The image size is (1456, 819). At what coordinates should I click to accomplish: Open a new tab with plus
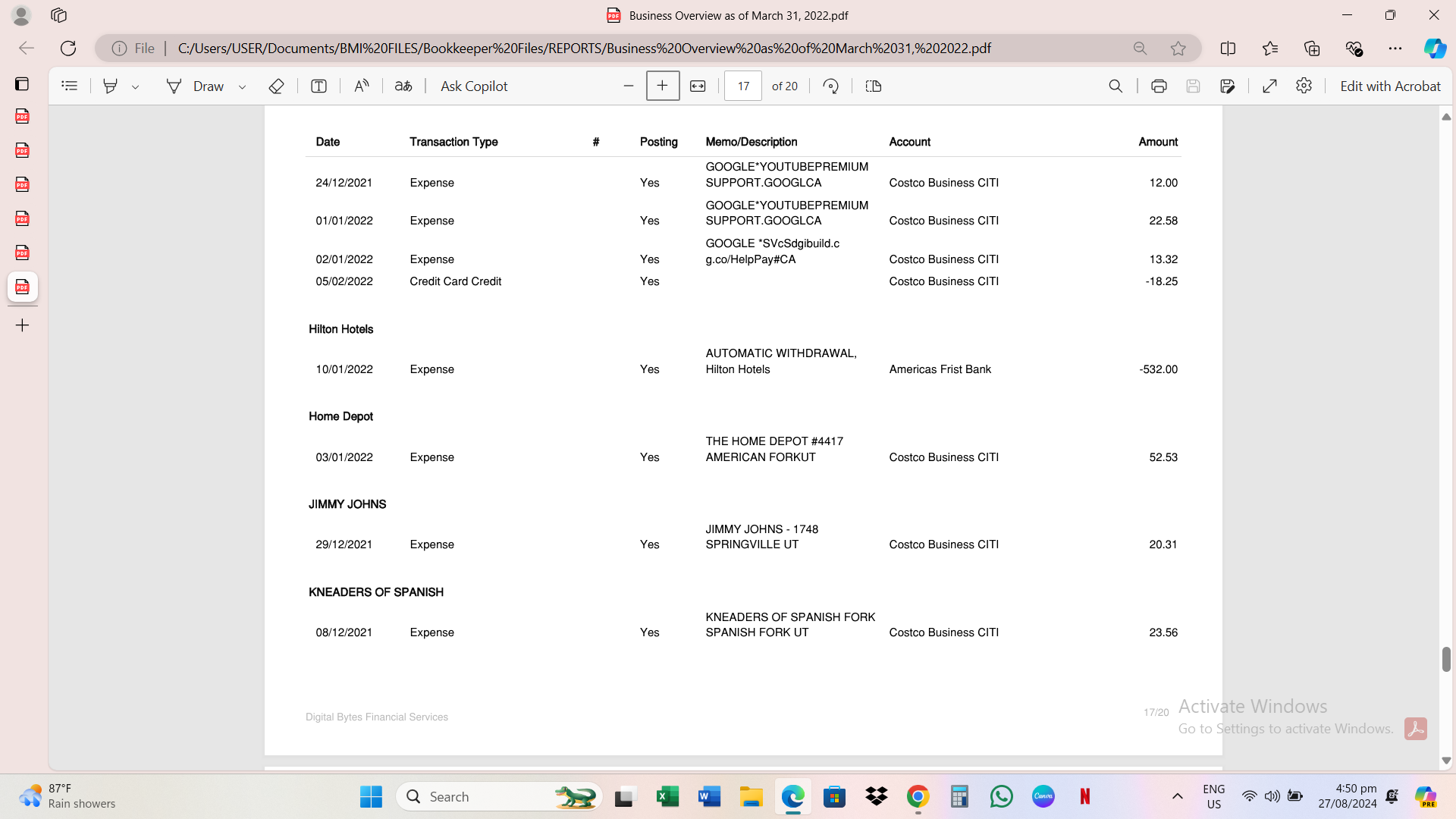[x=22, y=325]
